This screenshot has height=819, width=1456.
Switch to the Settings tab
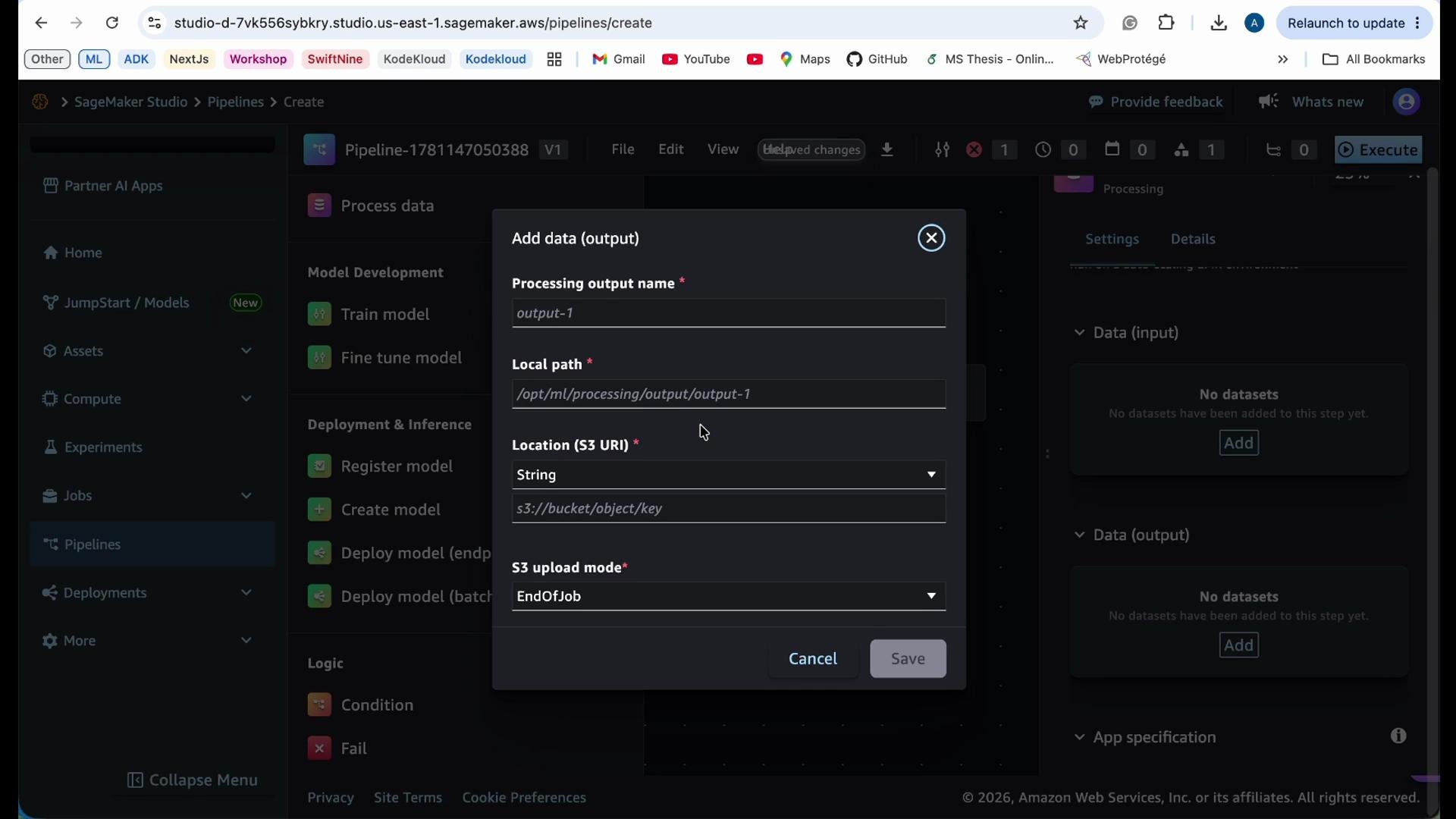[1112, 240]
